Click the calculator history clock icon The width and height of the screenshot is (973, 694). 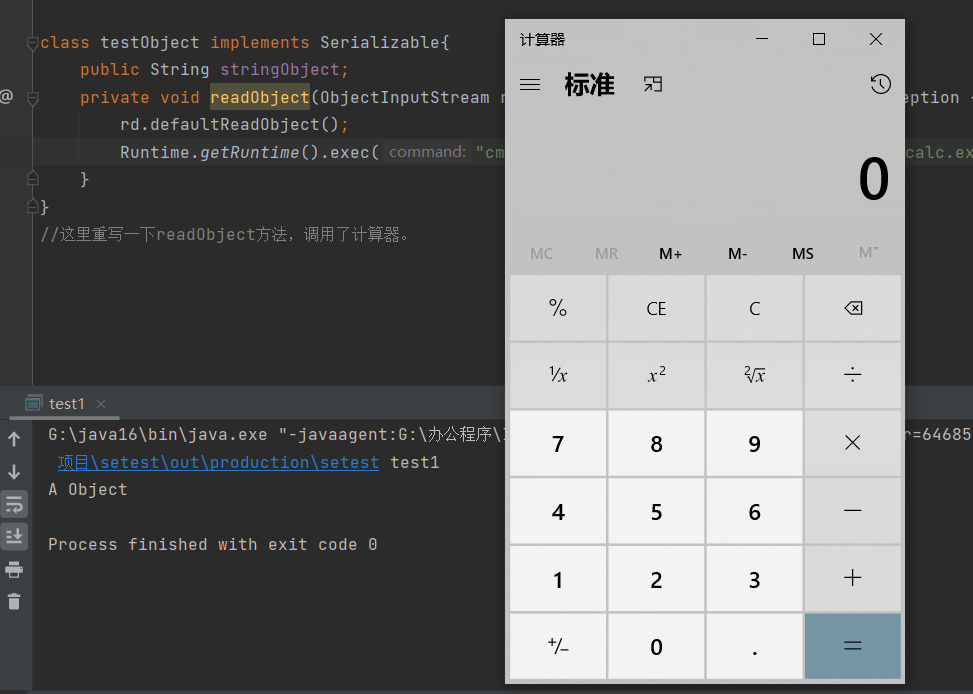pyautogui.click(x=880, y=85)
